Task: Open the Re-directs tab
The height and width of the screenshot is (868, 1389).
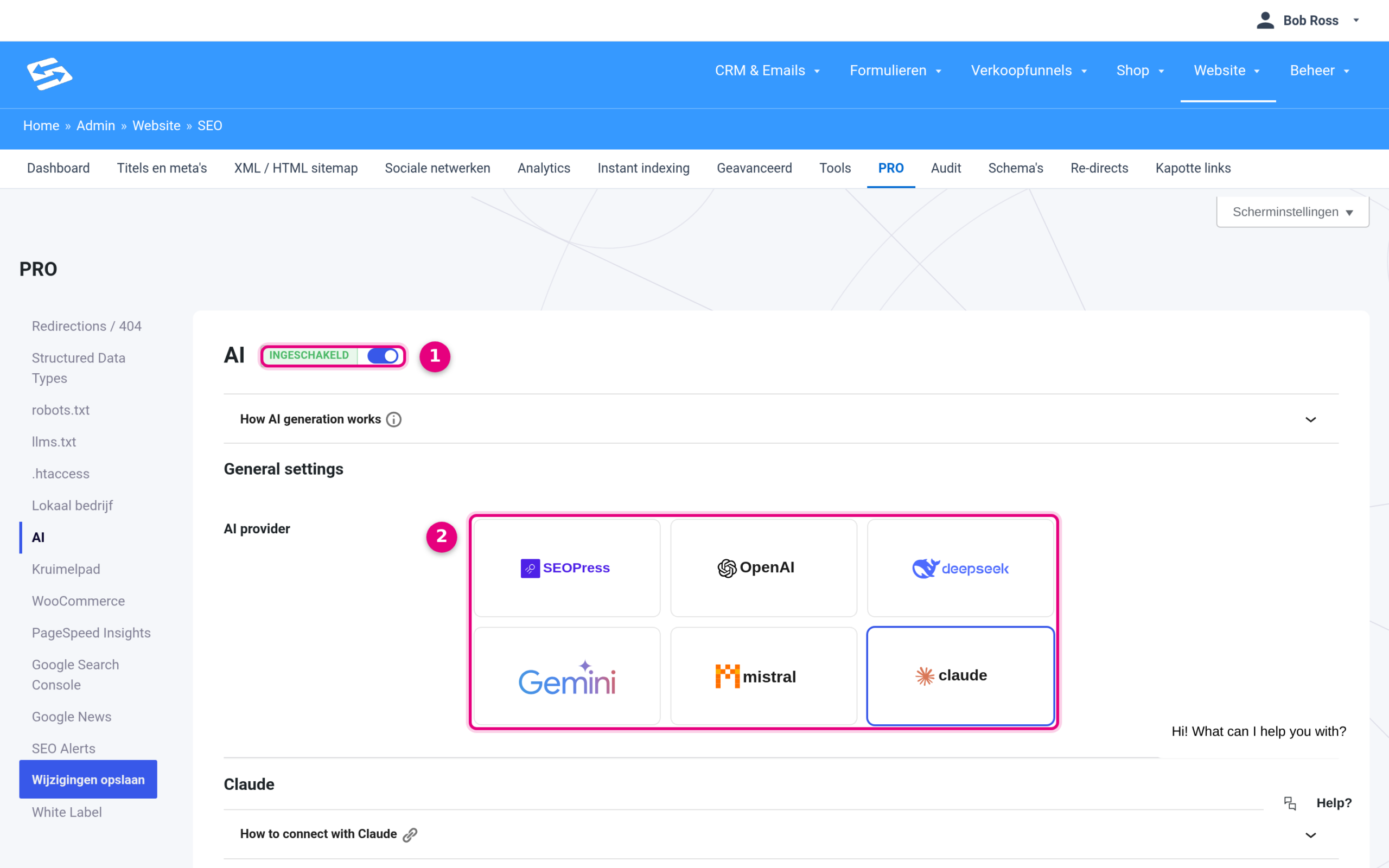Action: click(1099, 168)
